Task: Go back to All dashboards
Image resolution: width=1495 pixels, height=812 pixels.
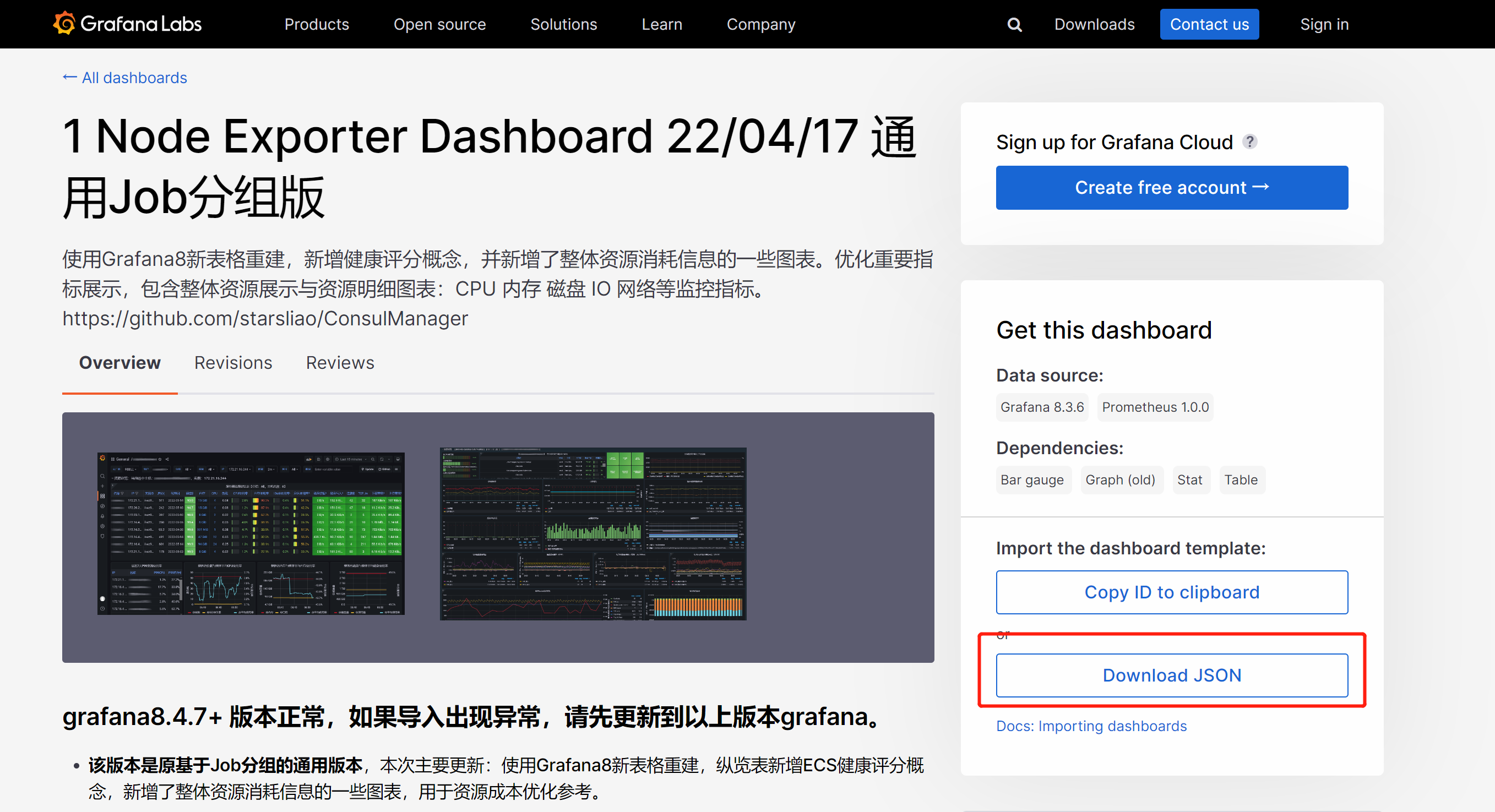Action: coord(125,78)
